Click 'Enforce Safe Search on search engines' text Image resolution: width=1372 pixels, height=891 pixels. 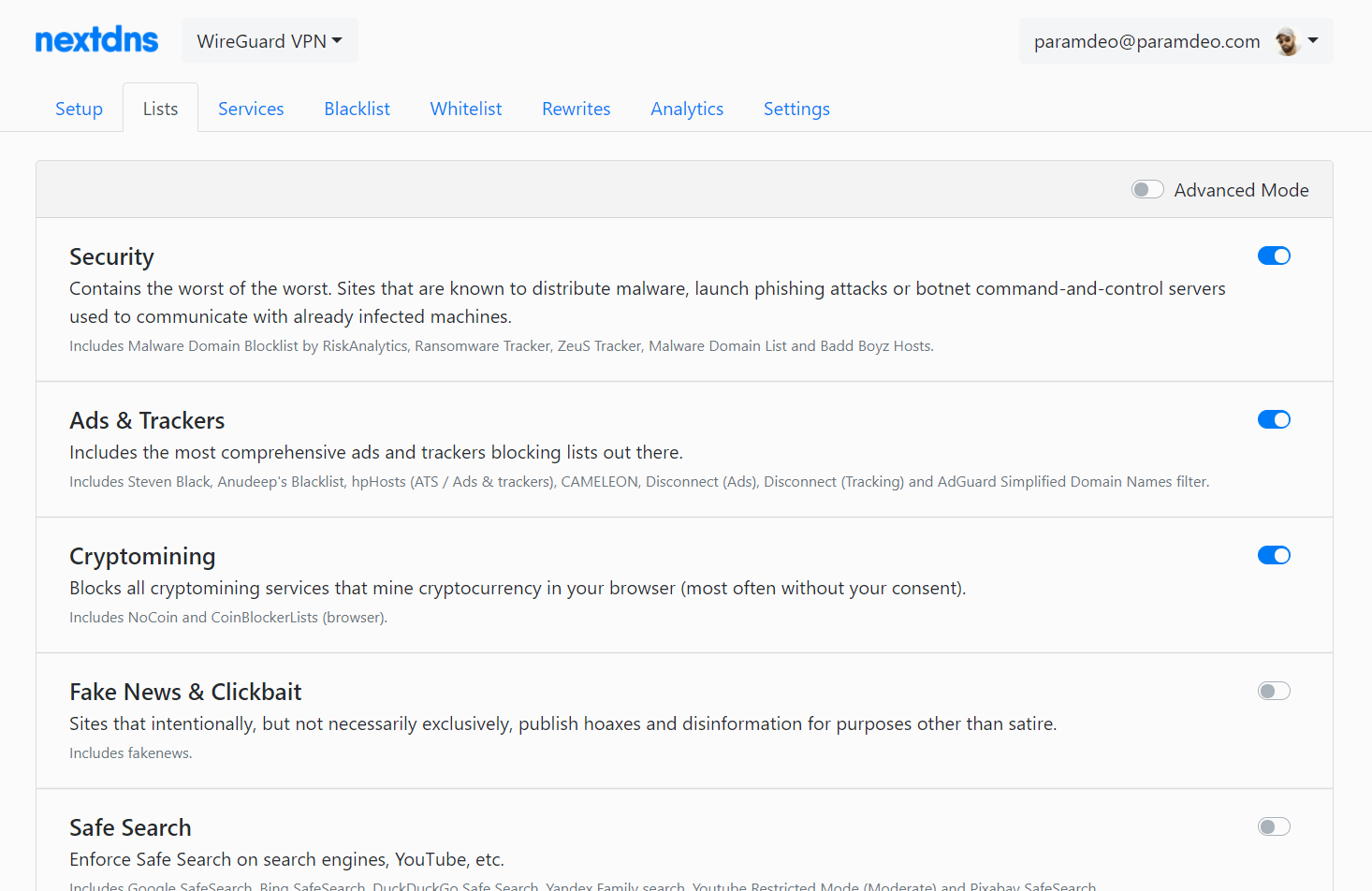pyautogui.click(x=286, y=860)
